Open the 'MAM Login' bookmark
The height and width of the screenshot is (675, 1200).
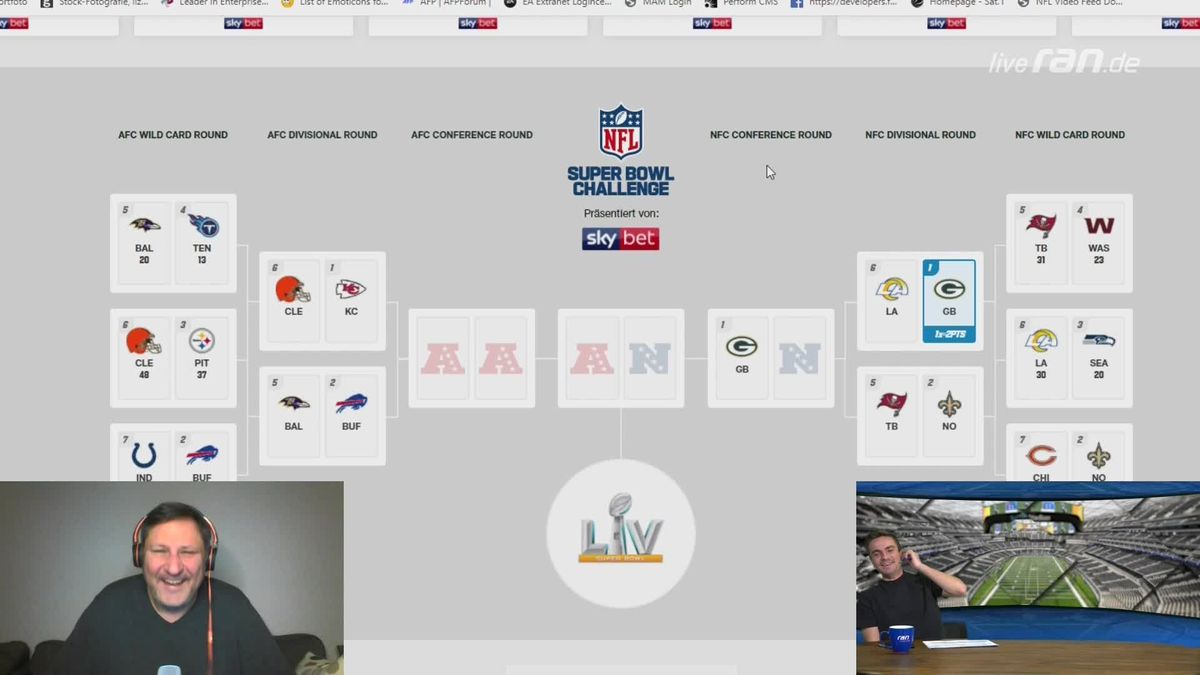[x=657, y=4]
